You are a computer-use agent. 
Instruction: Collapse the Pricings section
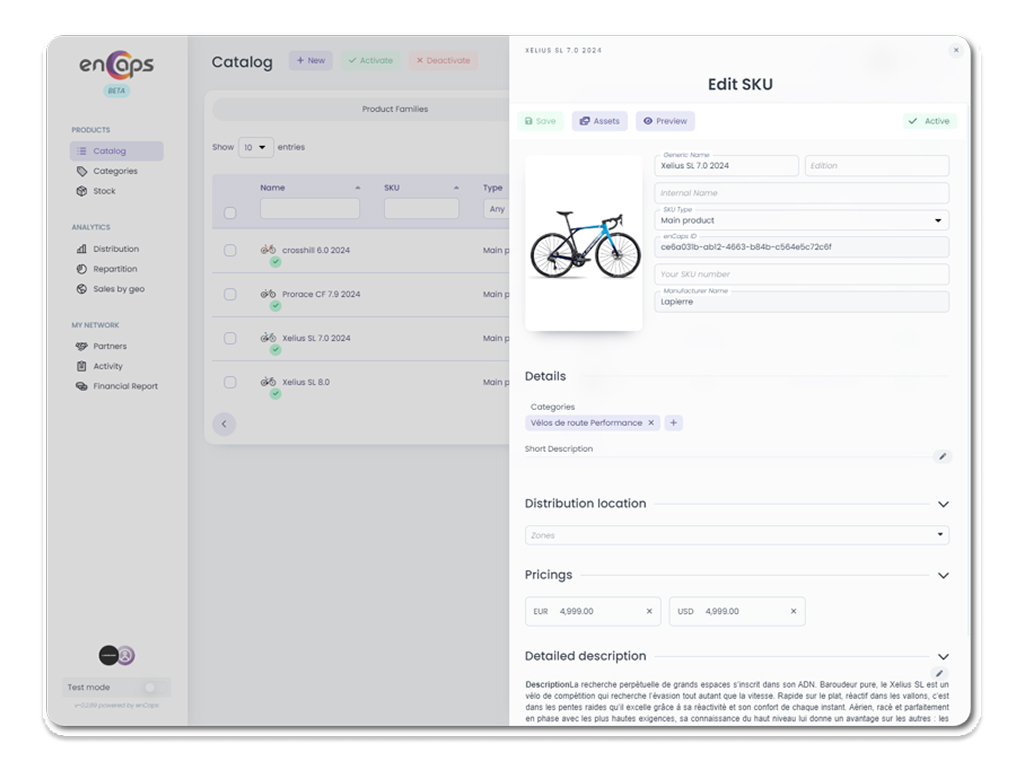click(x=943, y=575)
